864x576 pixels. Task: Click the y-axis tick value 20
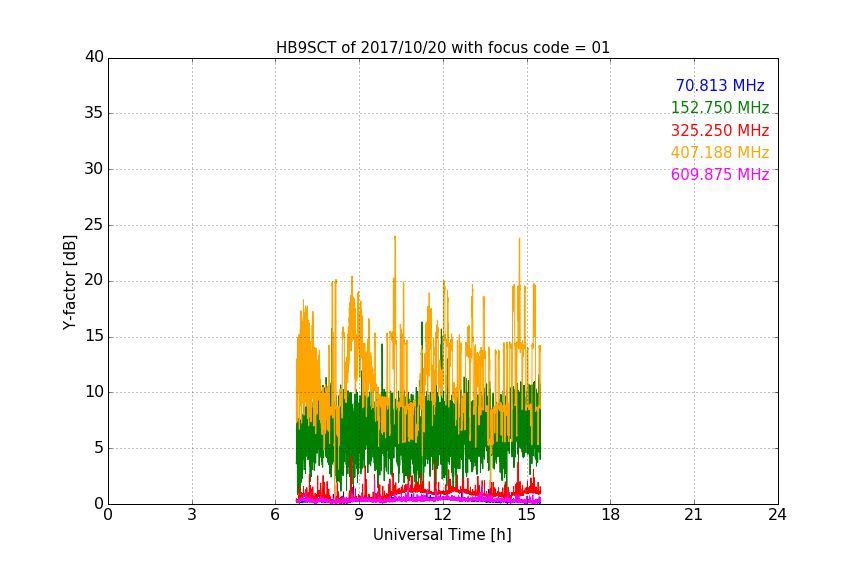tap(94, 281)
